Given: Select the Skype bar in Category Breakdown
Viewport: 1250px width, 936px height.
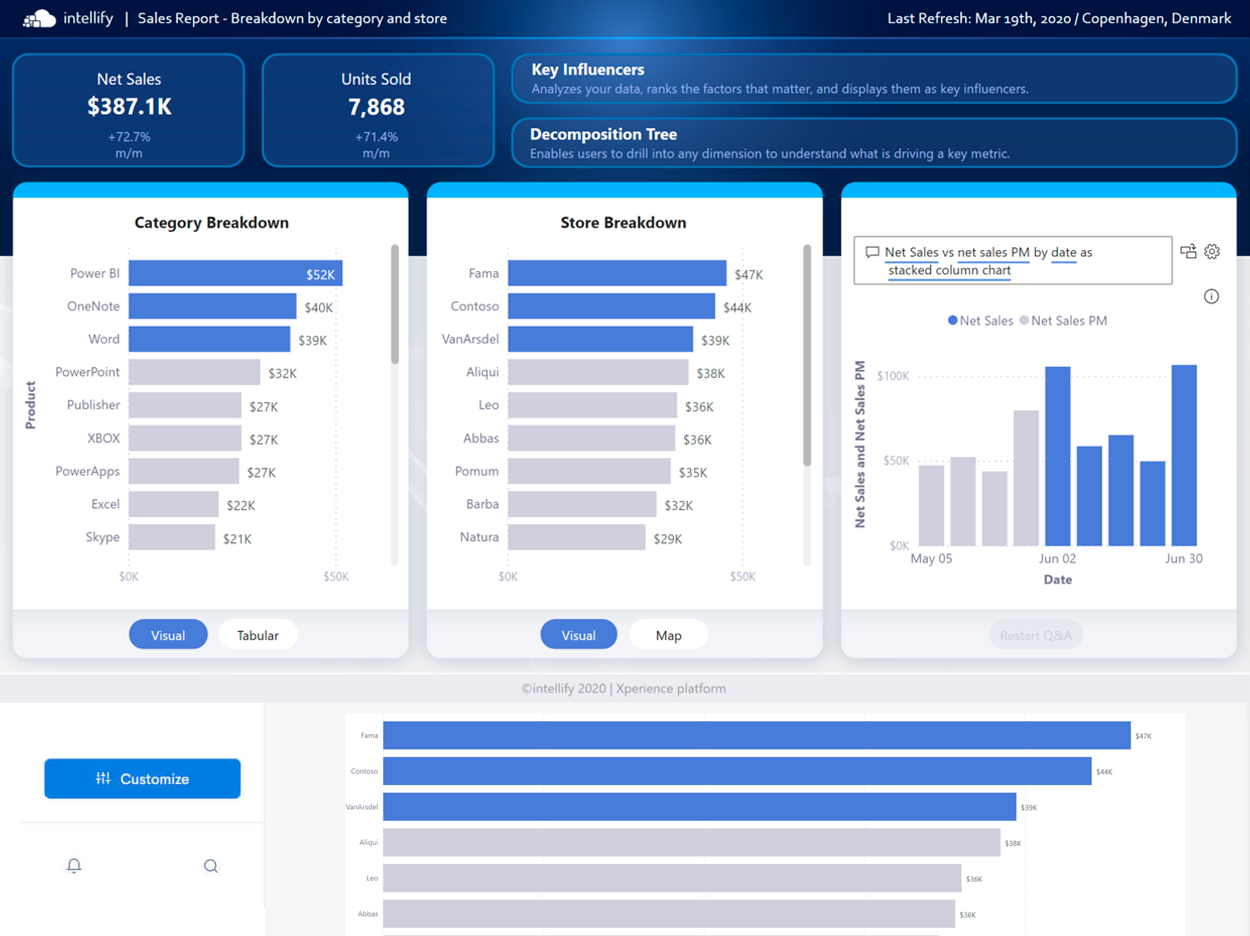Looking at the screenshot, I should click(172, 537).
